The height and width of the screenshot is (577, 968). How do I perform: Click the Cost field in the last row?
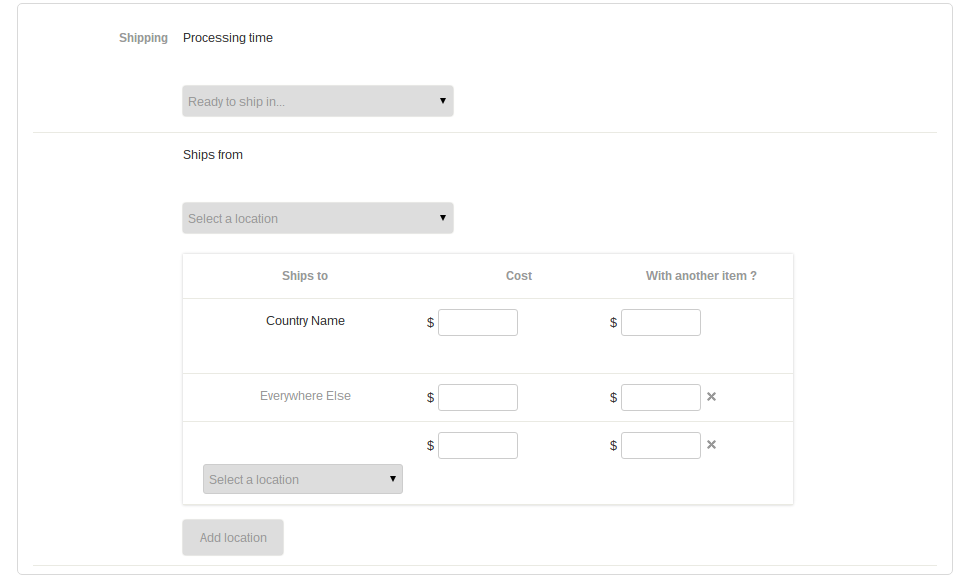[x=478, y=445]
